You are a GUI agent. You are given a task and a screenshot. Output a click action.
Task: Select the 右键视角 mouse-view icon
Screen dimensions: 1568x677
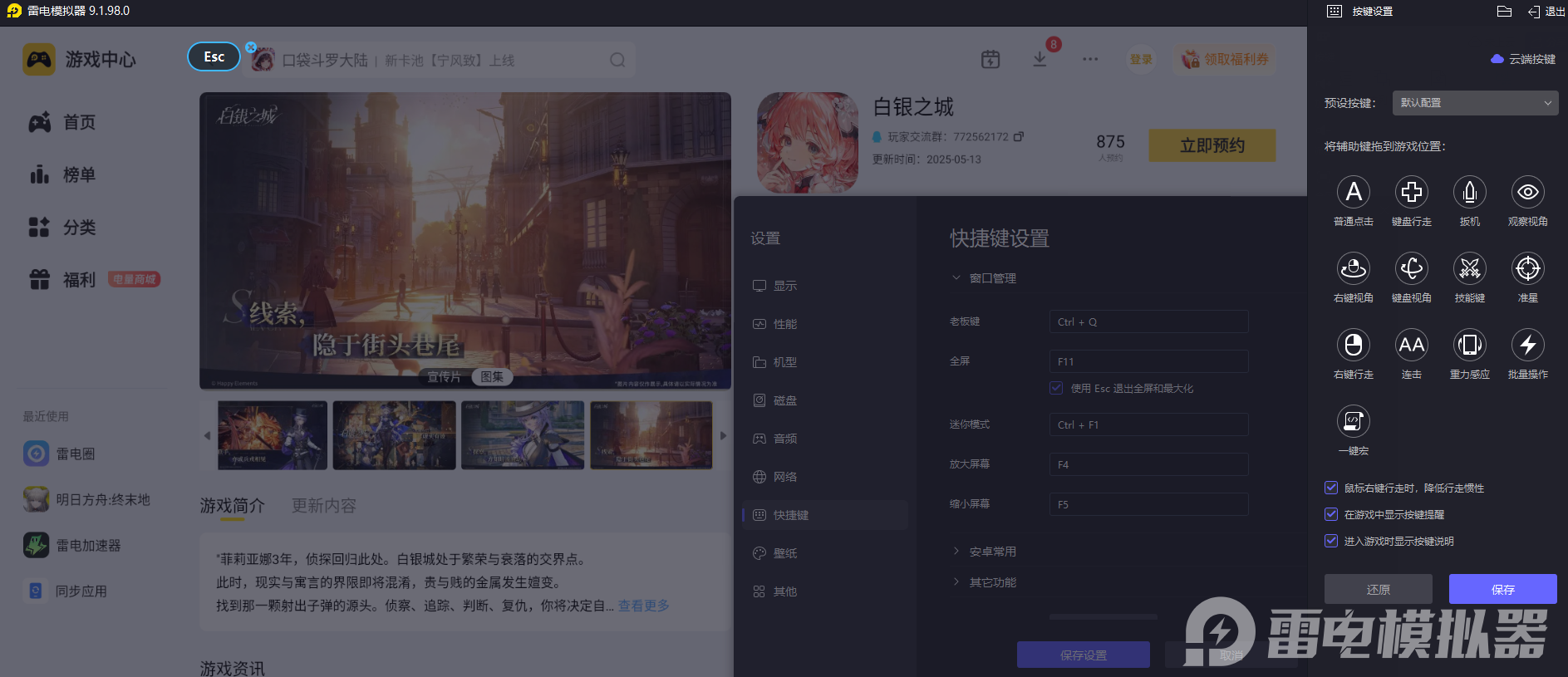(x=1354, y=268)
